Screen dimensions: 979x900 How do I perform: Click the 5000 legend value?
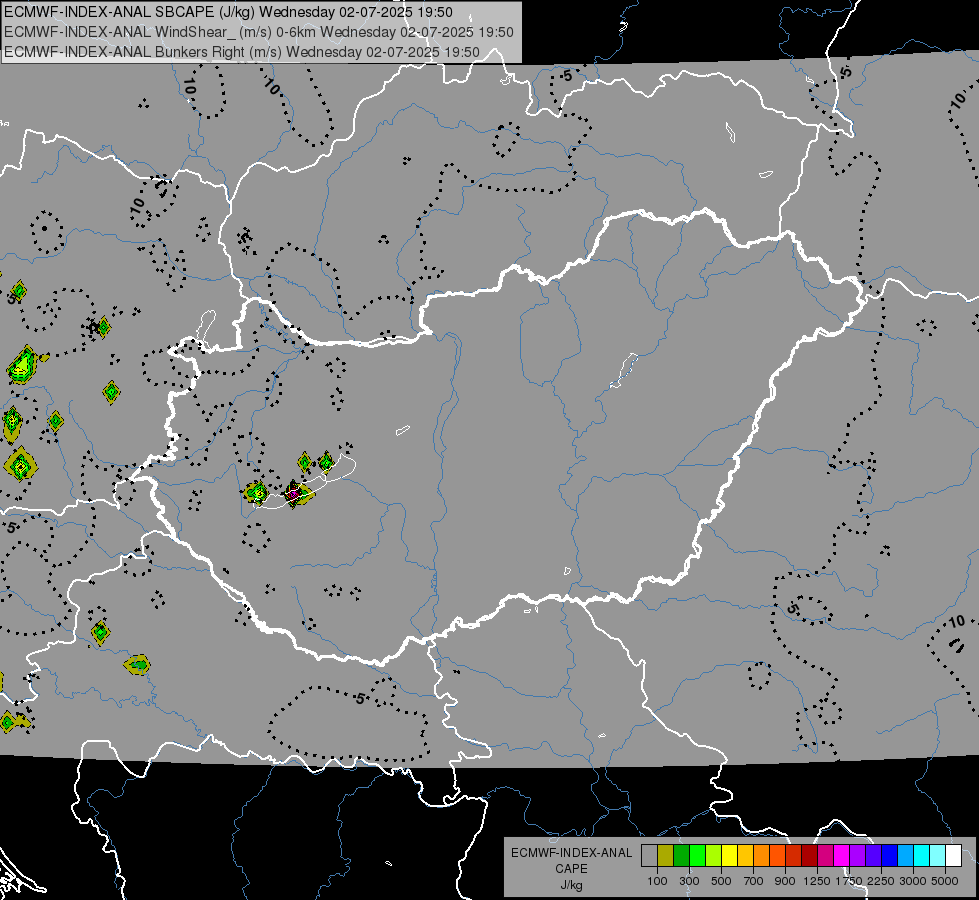pos(945,881)
